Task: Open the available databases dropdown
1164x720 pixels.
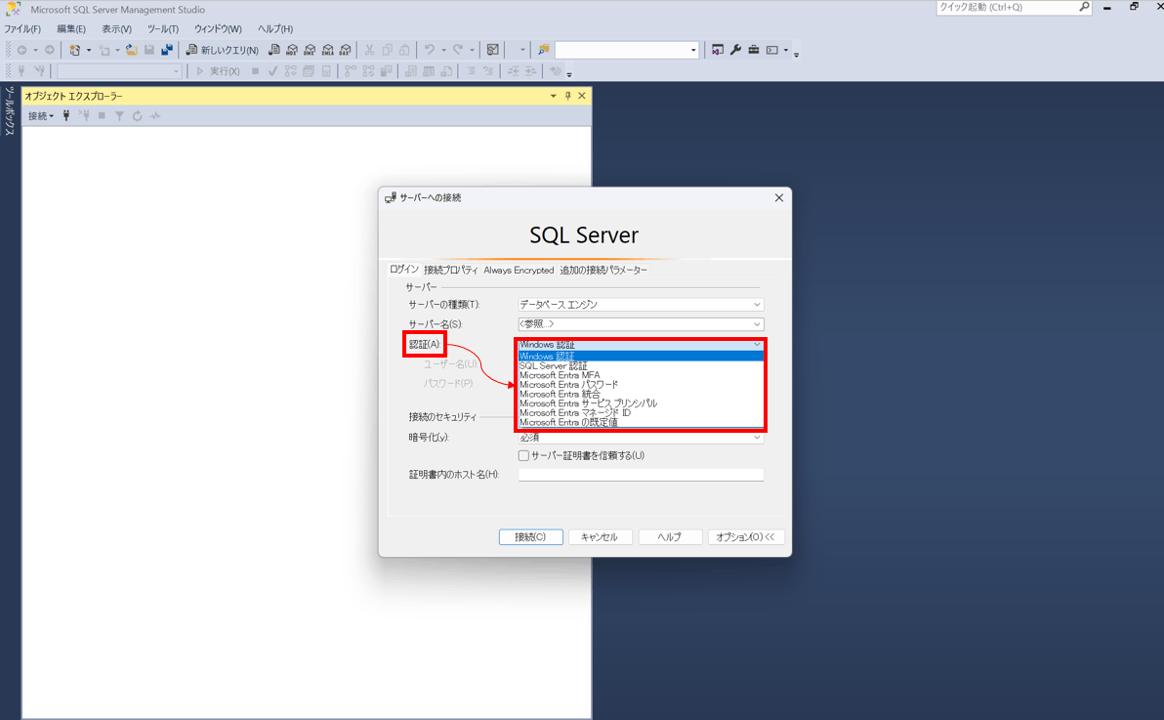Action: [x=119, y=71]
